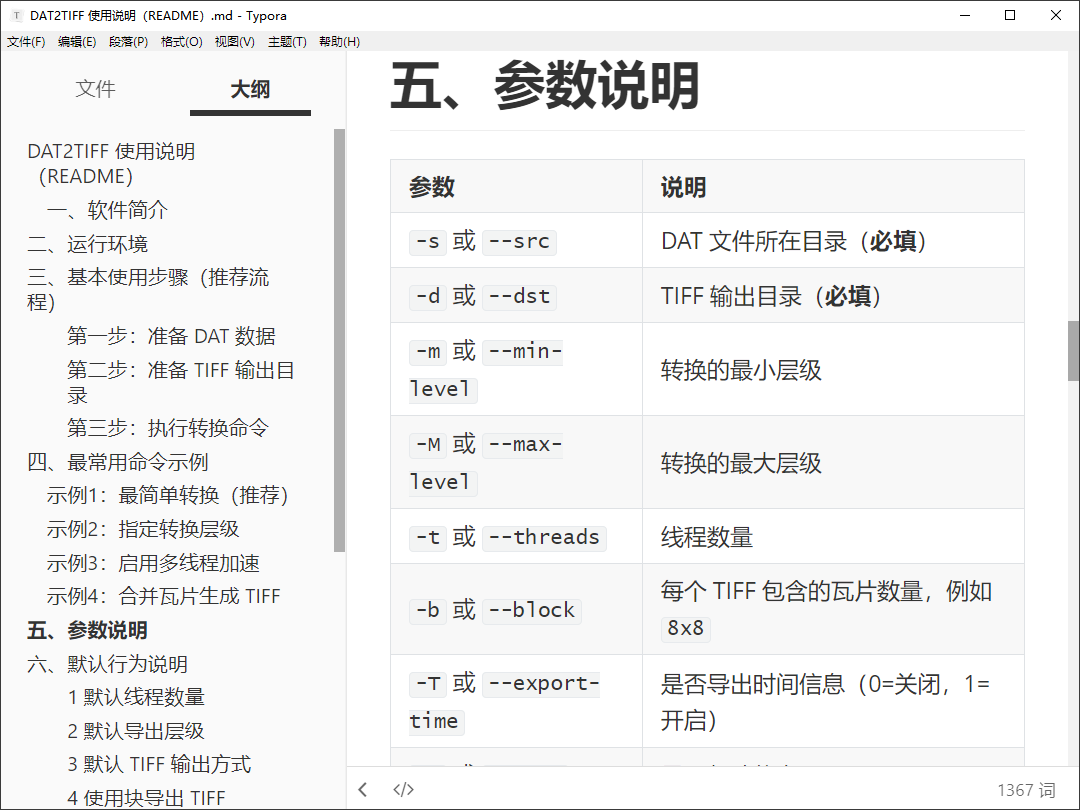This screenshot has width=1080, height=810.
Task: Click the sidebar collapse arrow icon
Action: click(x=363, y=789)
